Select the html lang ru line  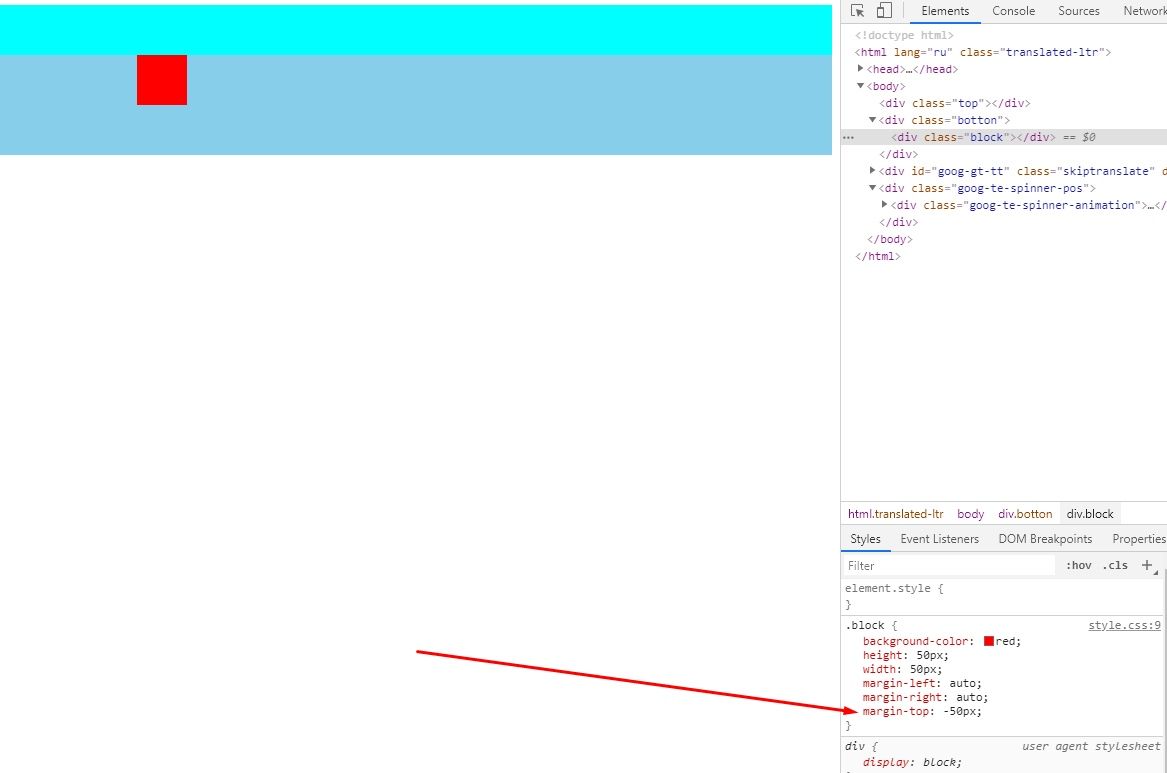[982, 52]
